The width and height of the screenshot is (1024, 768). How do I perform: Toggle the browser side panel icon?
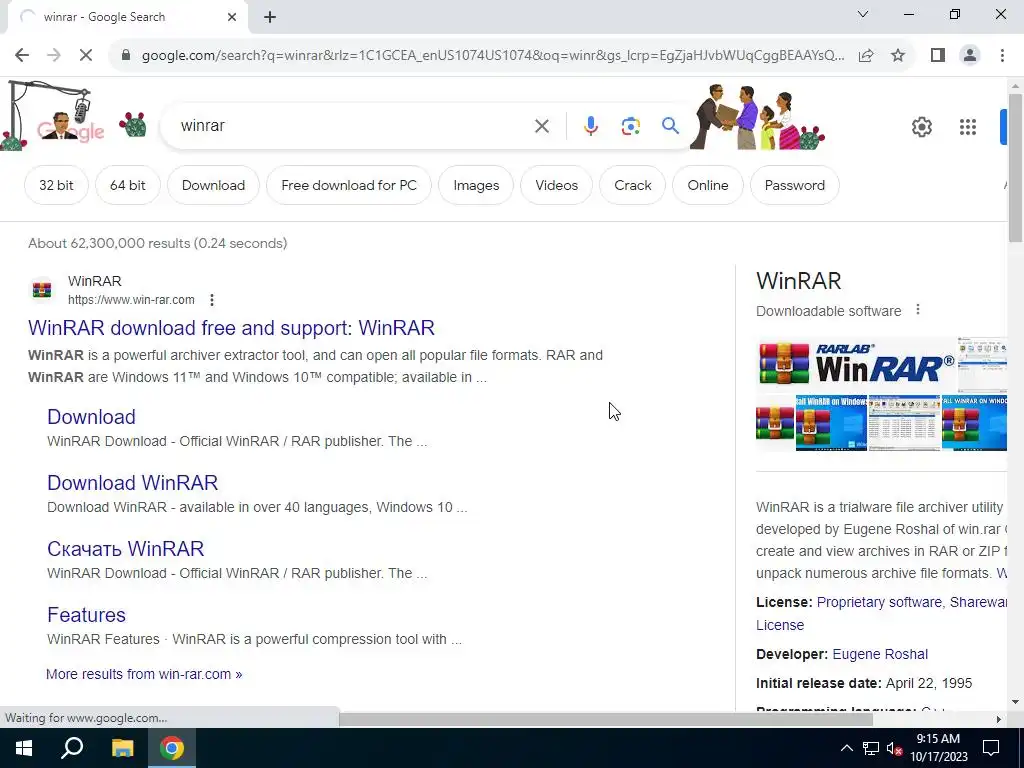938,56
